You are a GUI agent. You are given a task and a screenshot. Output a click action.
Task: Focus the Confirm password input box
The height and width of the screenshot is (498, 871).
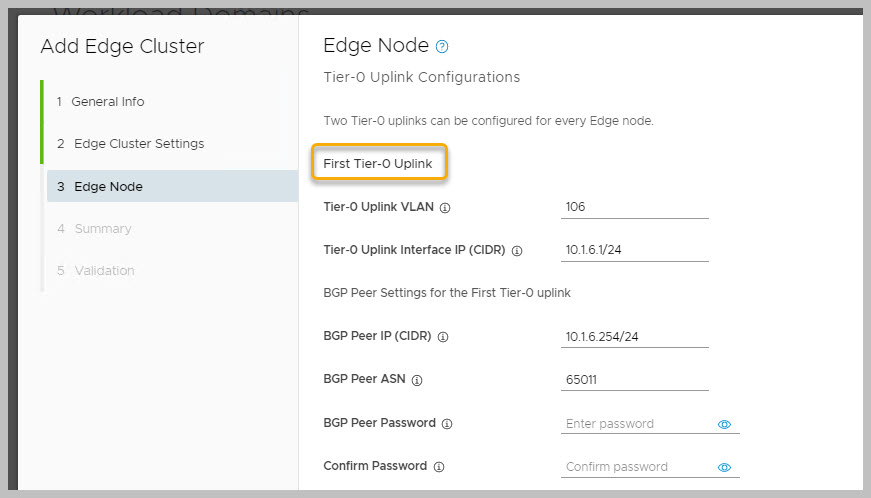click(636, 467)
